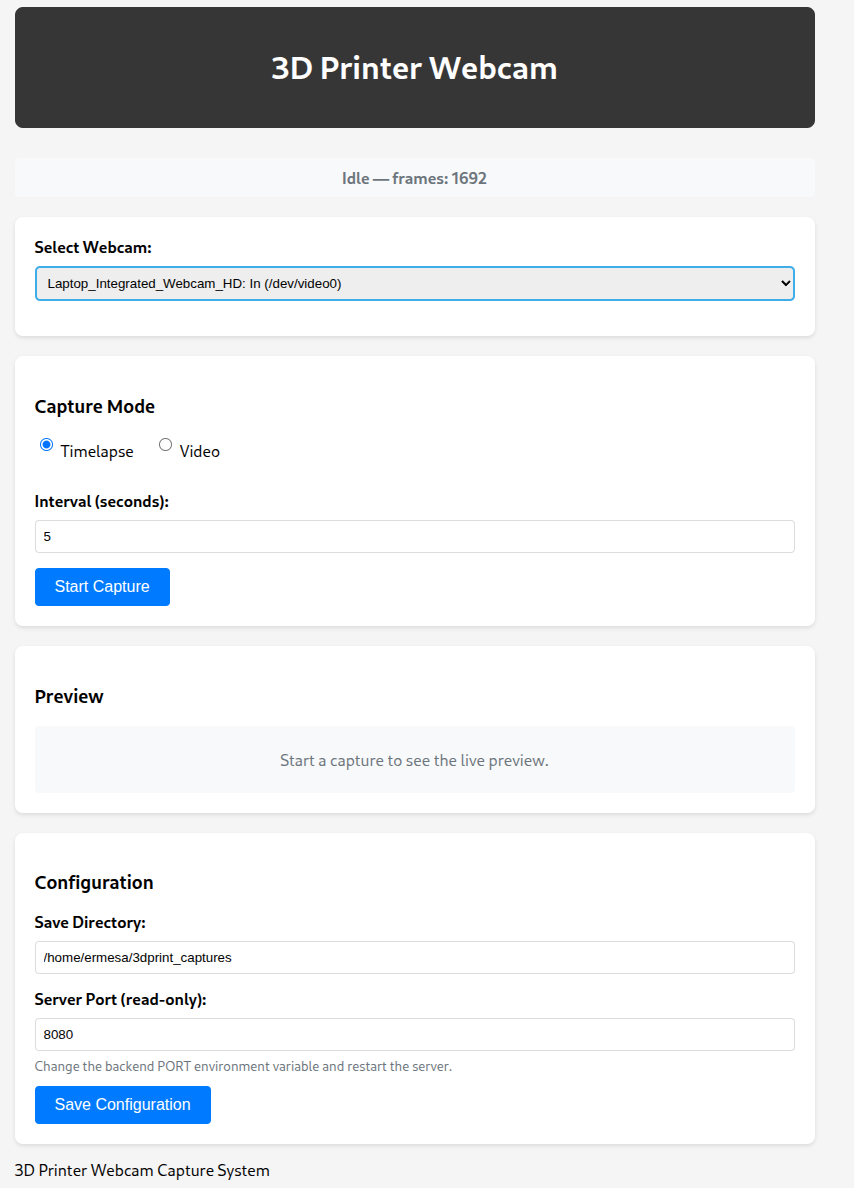
Task: Click the Start Capture button
Action: [x=102, y=587]
